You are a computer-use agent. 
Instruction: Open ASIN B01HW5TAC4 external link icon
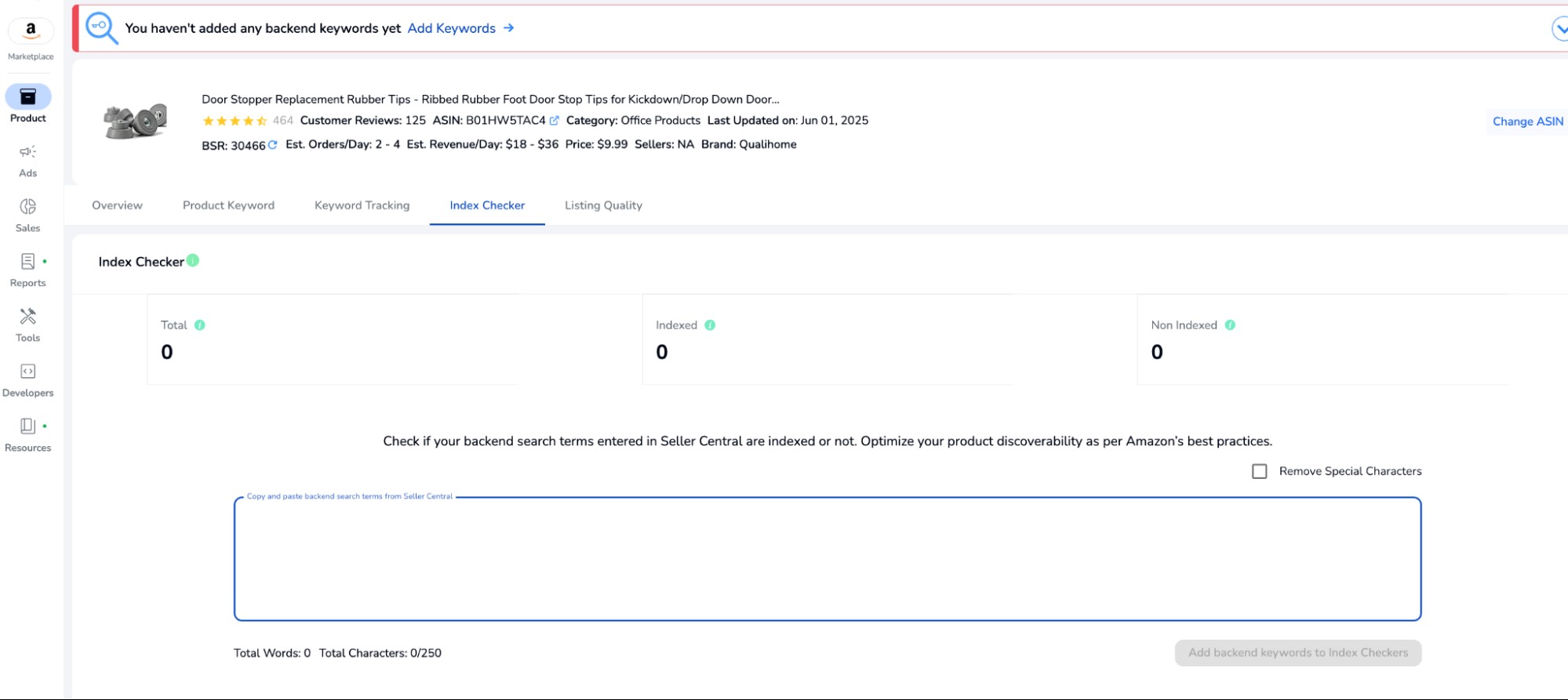555,121
